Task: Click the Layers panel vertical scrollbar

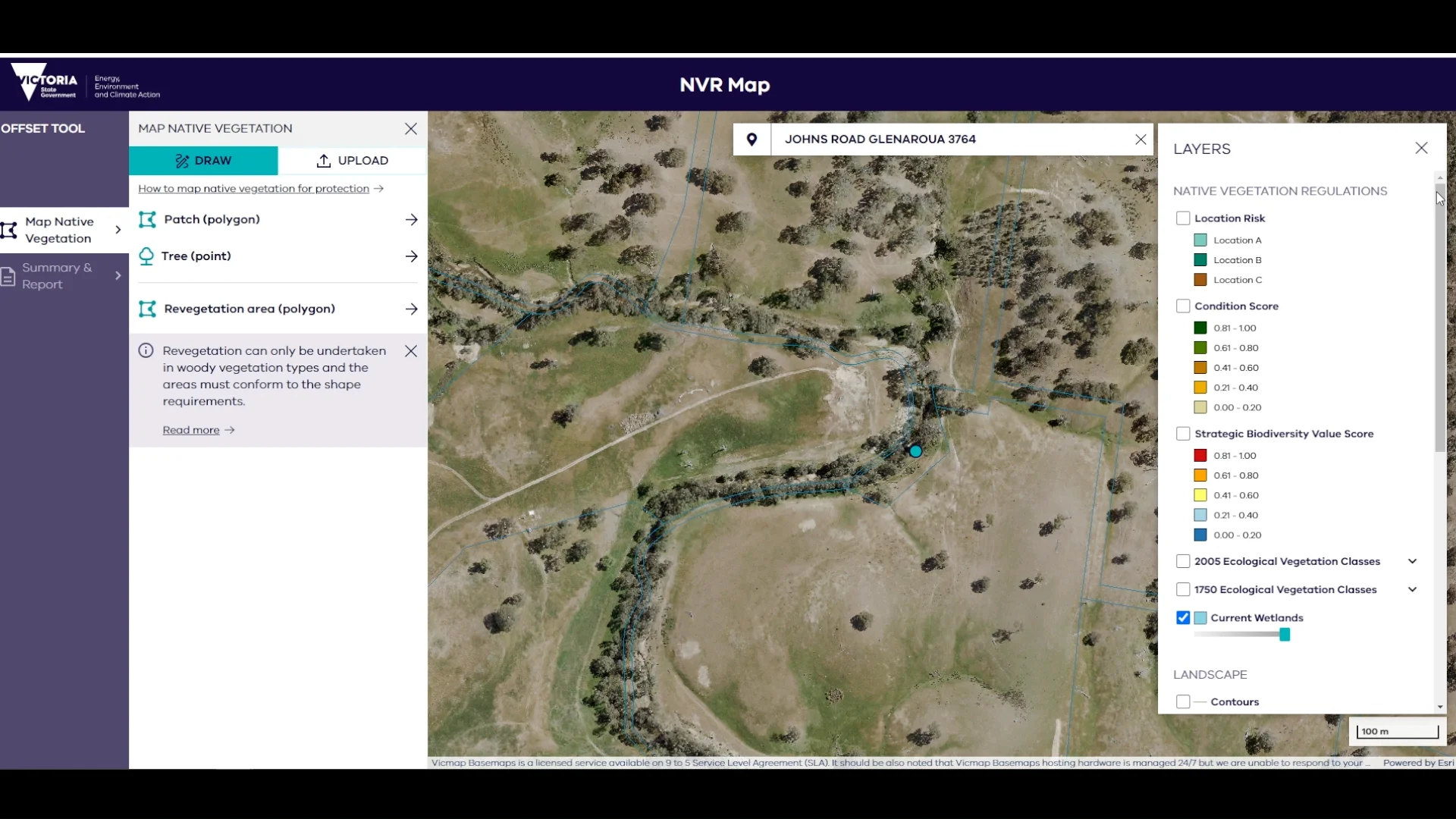Action: pyautogui.click(x=1439, y=318)
